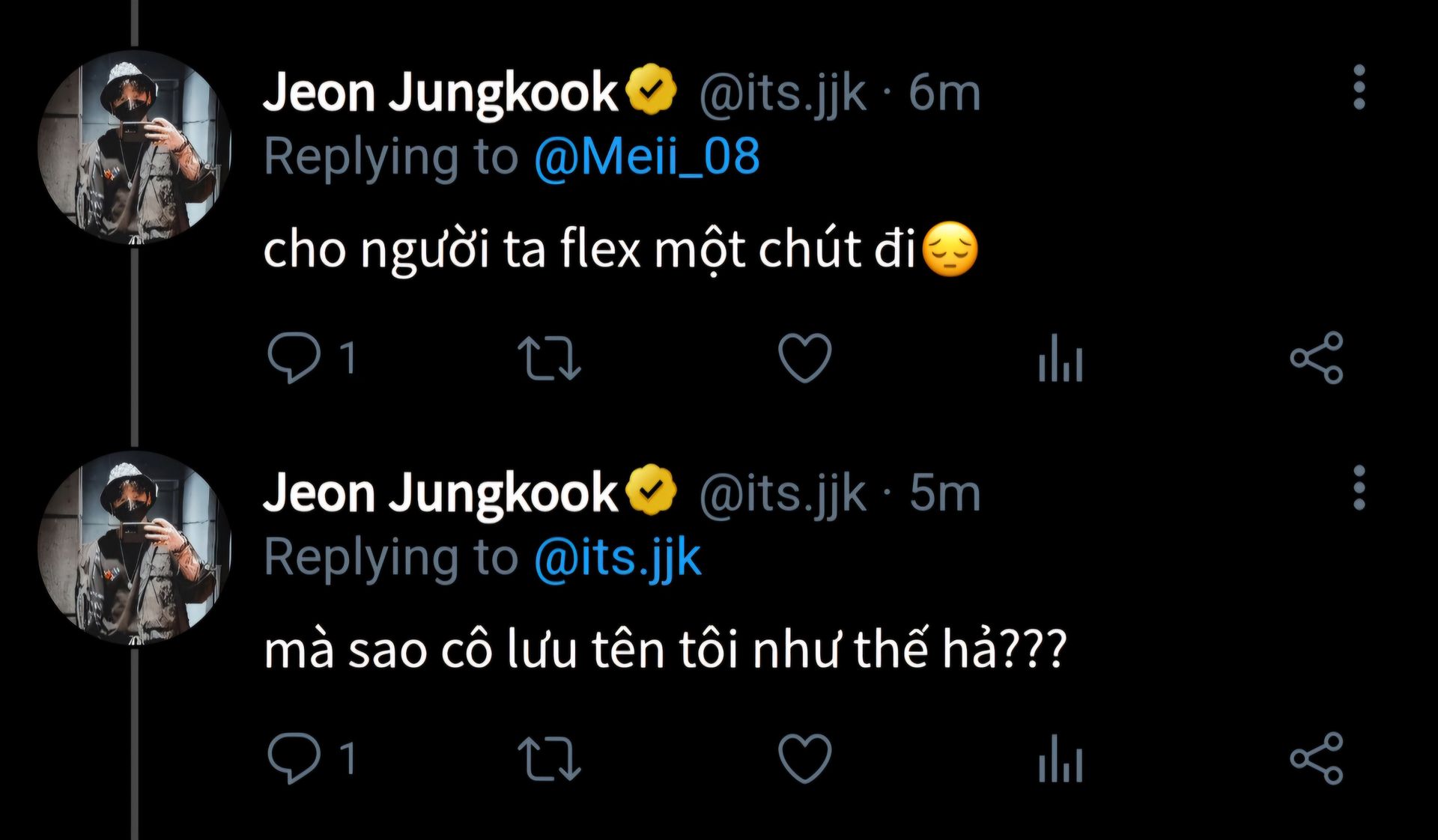The width and height of the screenshot is (1438, 840).
Task: Click the Jeon Jungkook name on the second tweet
Action: click(x=440, y=493)
